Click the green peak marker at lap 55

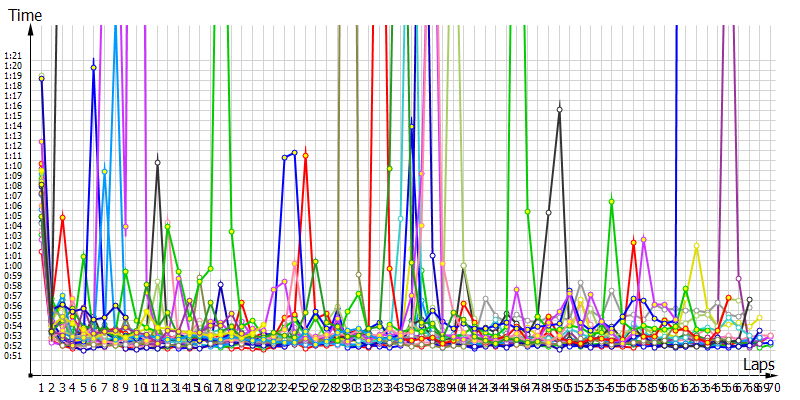tap(611, 202)
